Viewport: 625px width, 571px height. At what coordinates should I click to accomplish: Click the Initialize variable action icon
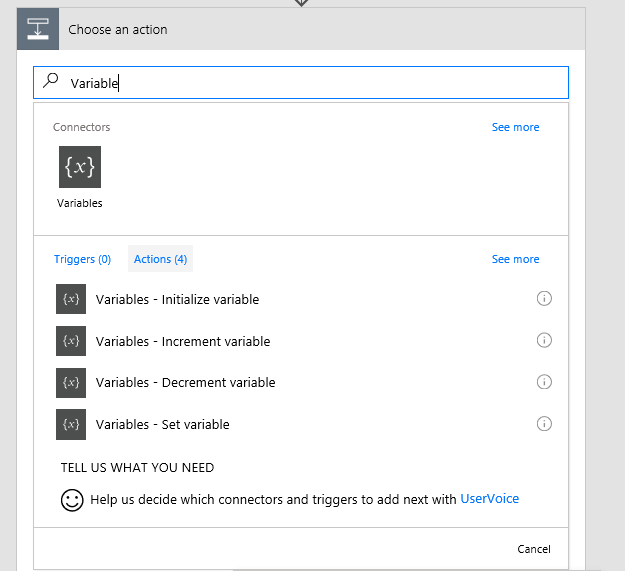(71, 299)
